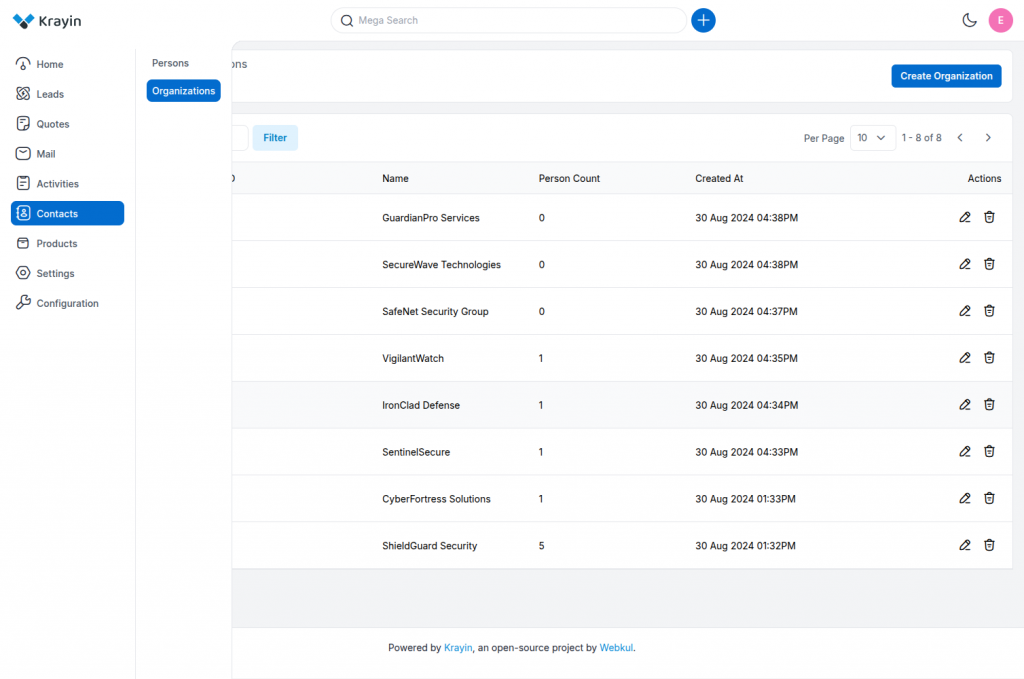Open the Per Page 10 dropdown
The width and height of the screenshot is (1024, 679).
tap(872, 138)
